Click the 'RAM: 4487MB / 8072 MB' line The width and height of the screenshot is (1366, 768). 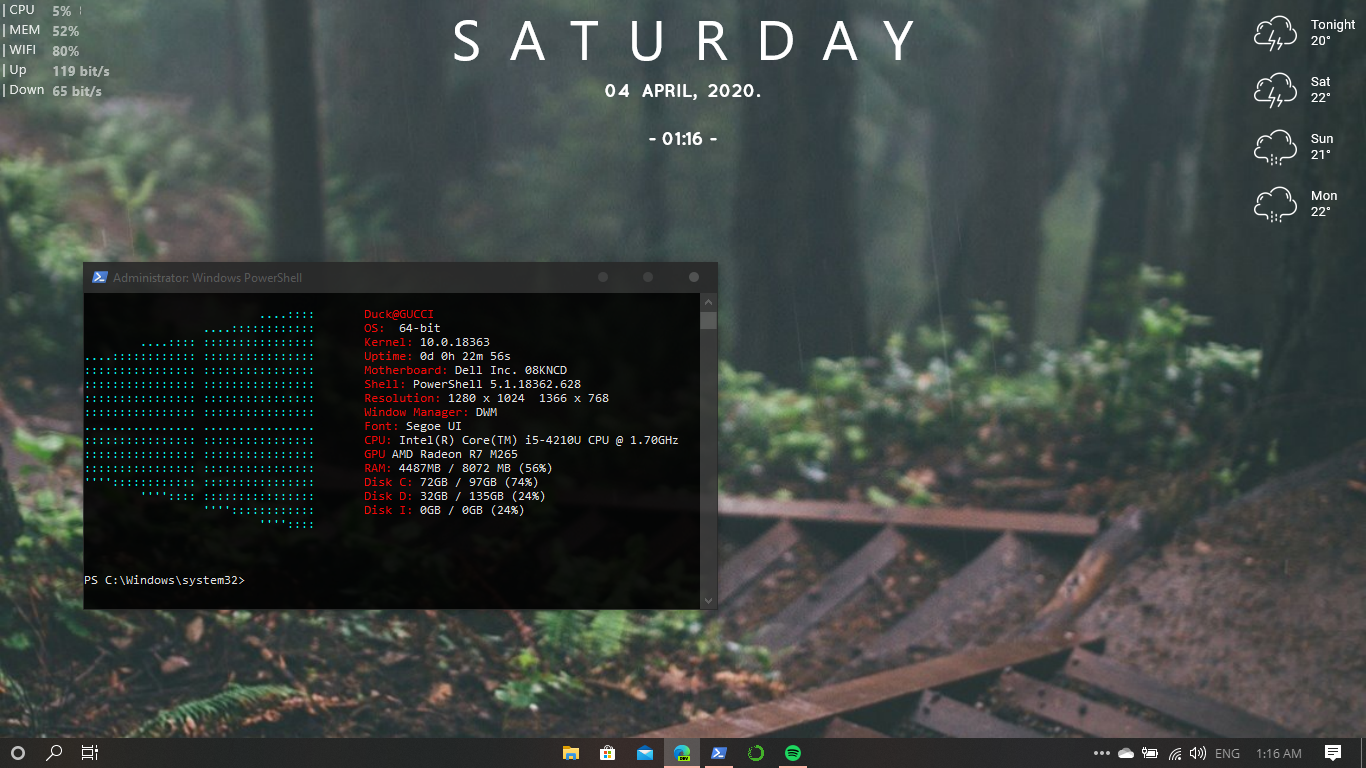(458, 468)
